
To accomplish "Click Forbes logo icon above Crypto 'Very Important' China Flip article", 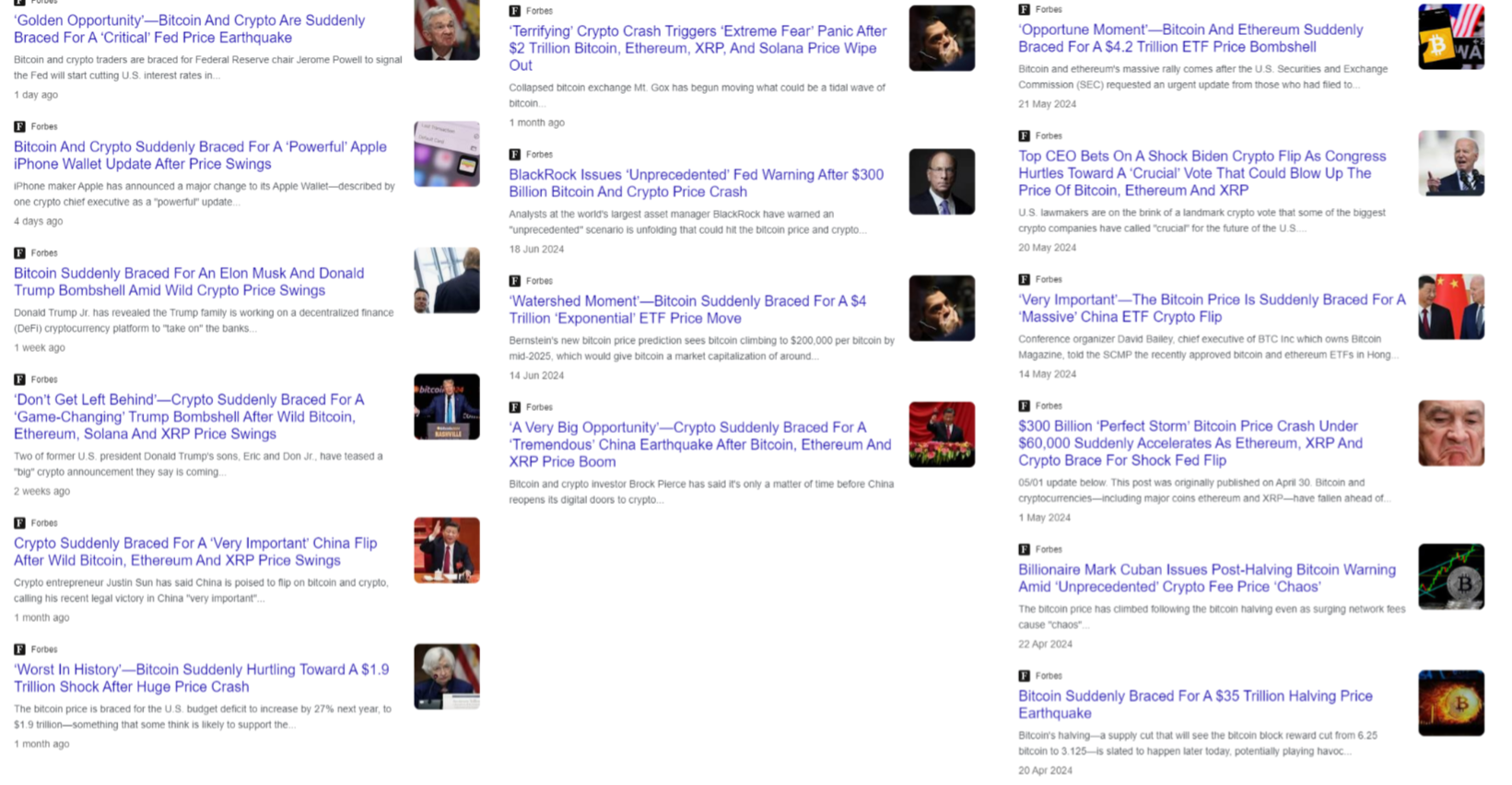I will (19, 522).
